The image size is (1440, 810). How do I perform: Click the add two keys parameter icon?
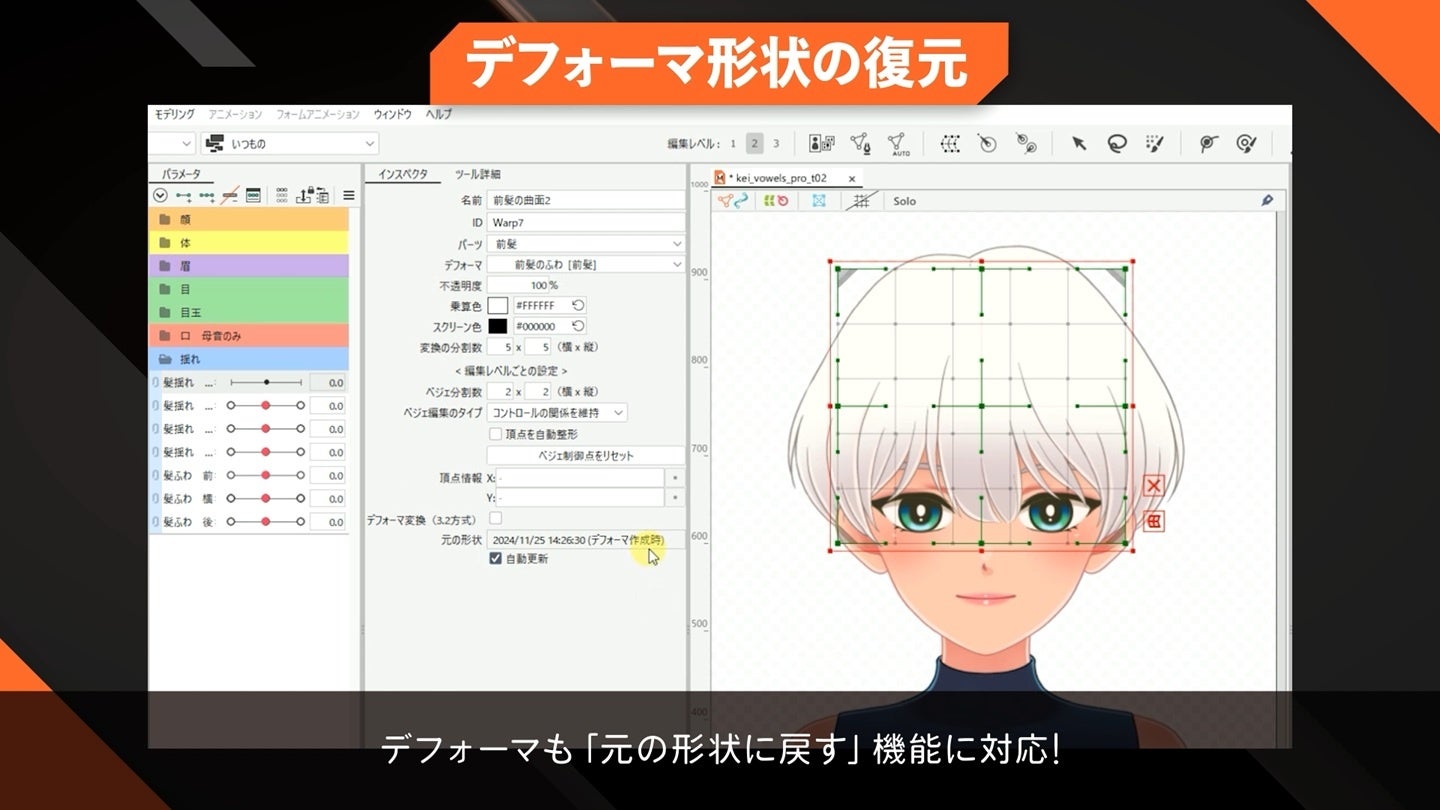click(184, 195)
